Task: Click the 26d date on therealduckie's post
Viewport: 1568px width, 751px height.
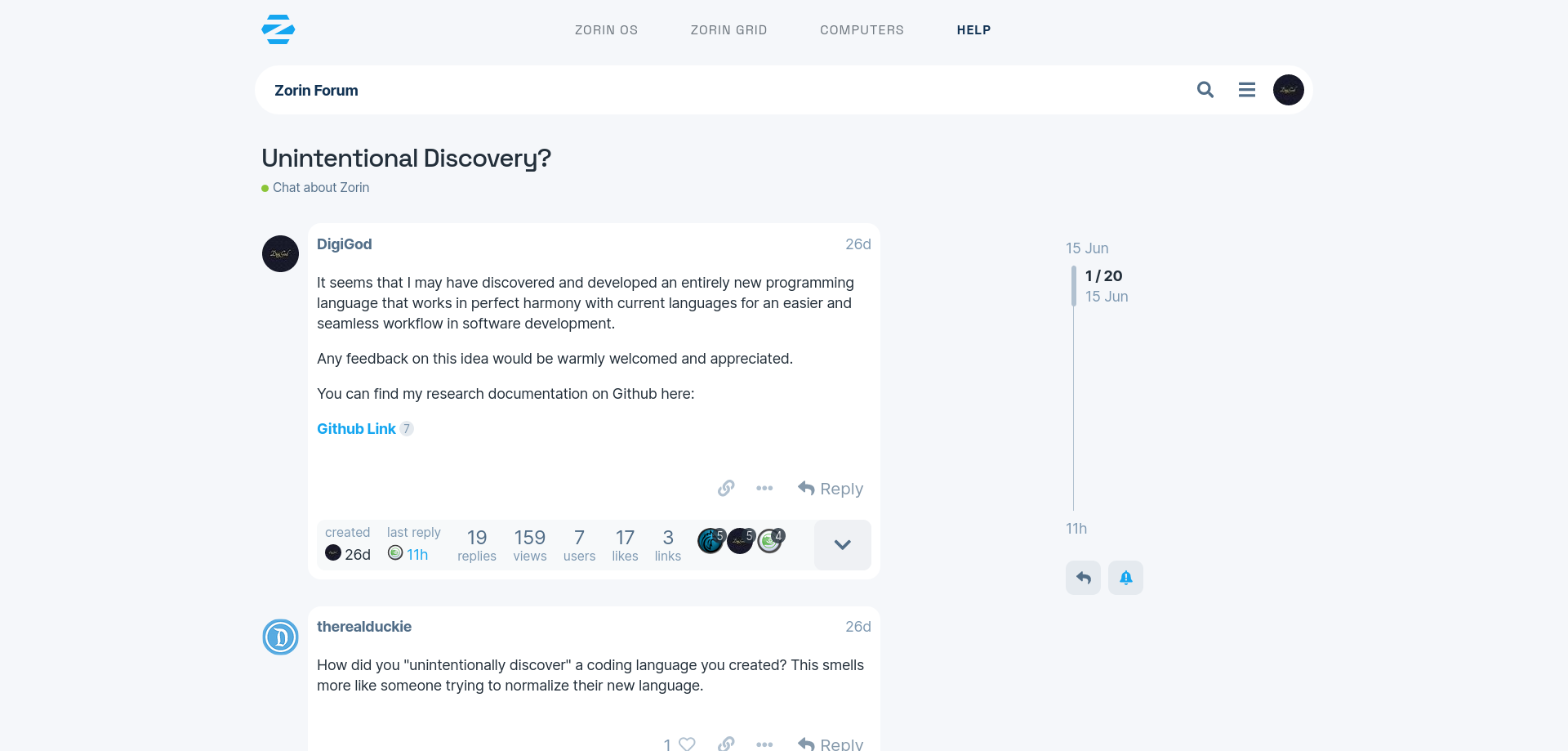Action: click(857, 627)
